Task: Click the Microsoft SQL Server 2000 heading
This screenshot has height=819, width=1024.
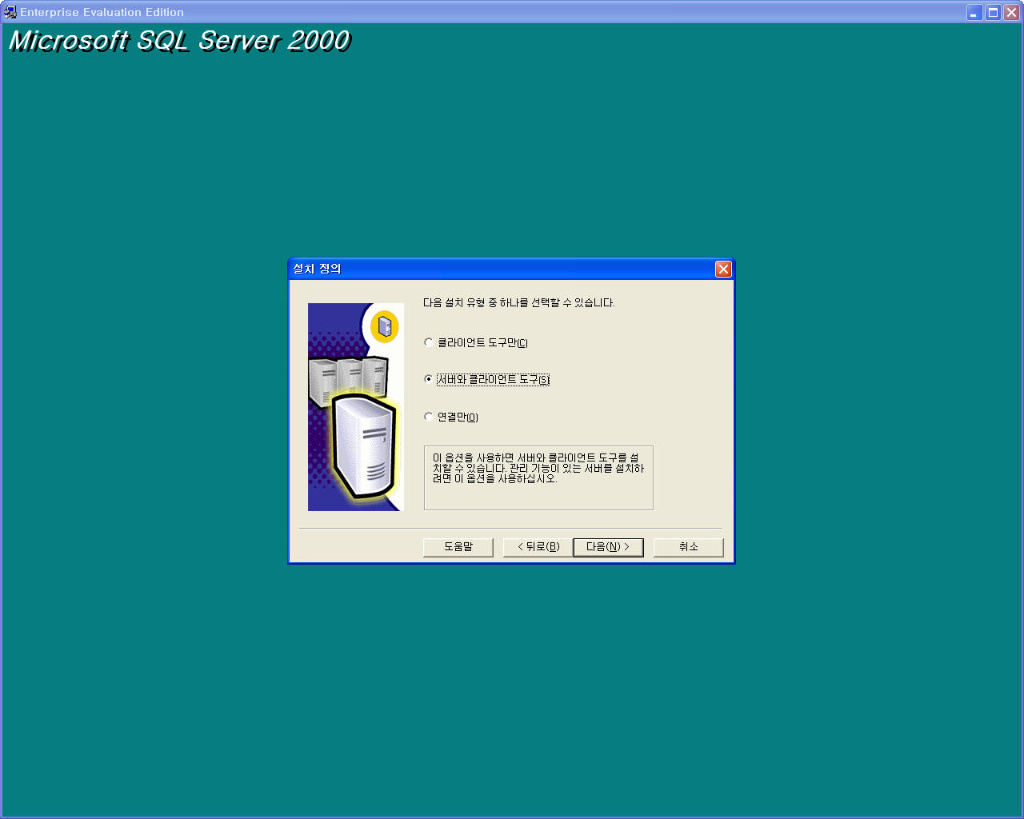Action: pyautogui.click(x=180, y=40)
